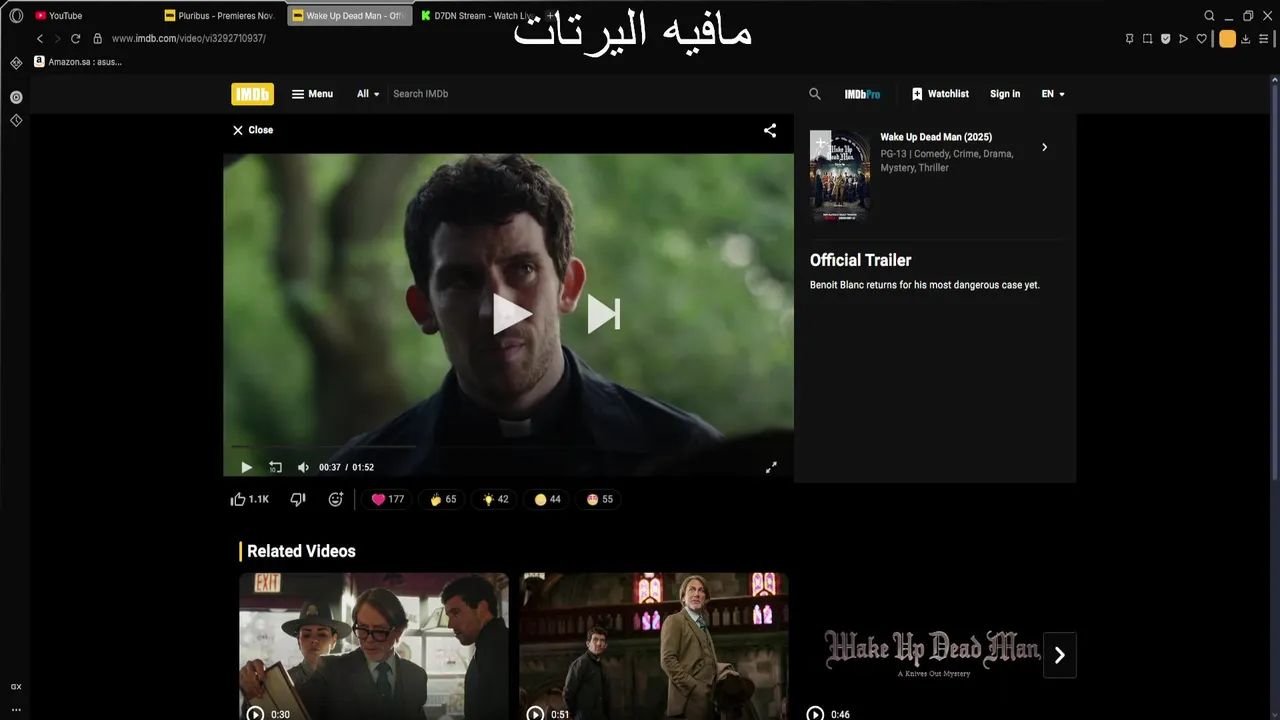View the site security lock info
1280x720 pixels.
click(97, 39)
